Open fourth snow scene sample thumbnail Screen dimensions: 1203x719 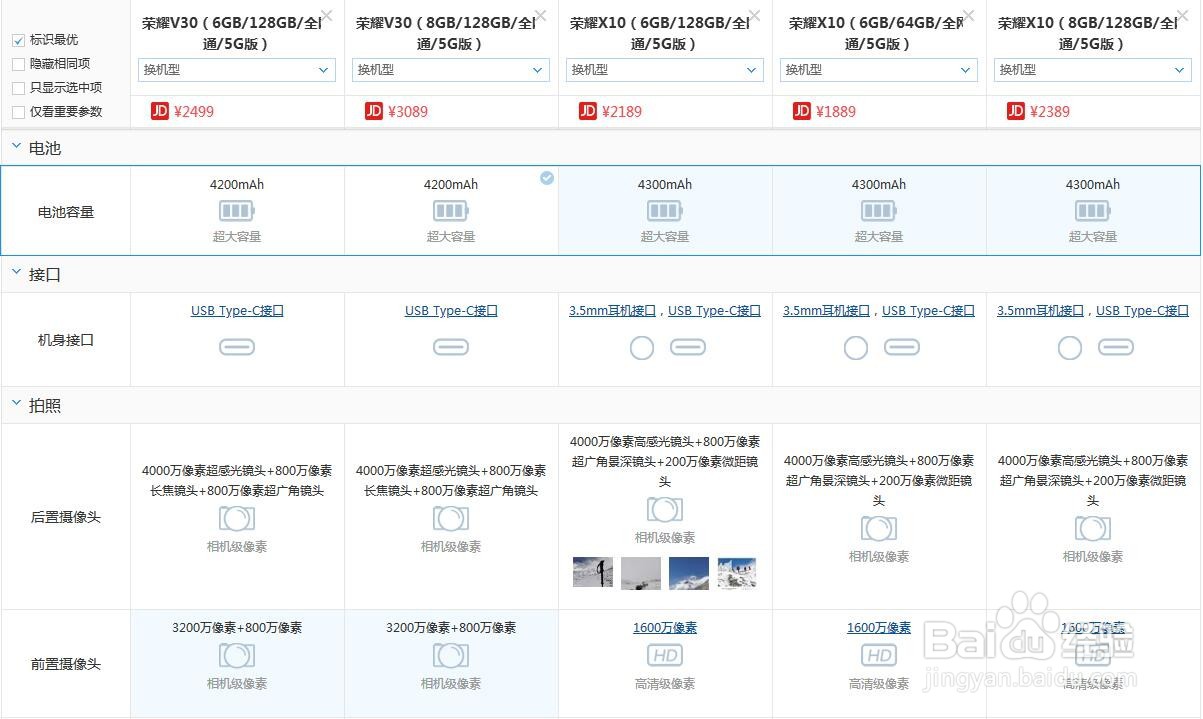(737, 573)
